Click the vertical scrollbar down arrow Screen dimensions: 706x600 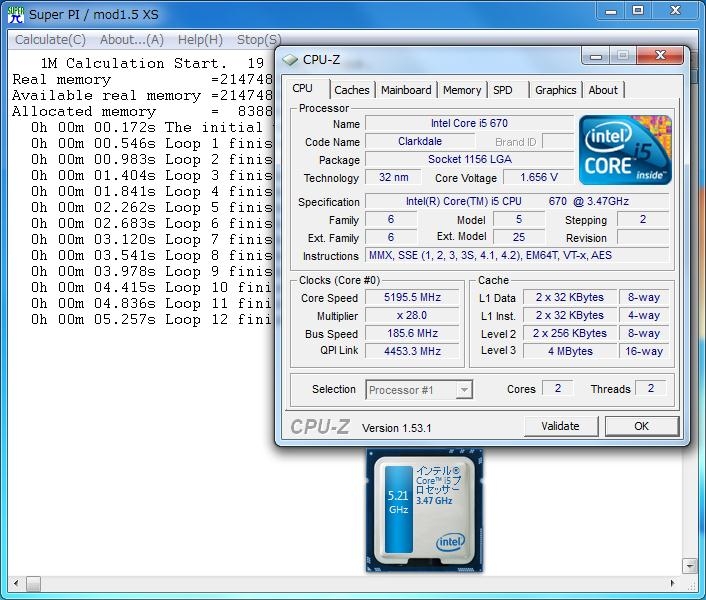pyautogui.click(x=689, y=566)
